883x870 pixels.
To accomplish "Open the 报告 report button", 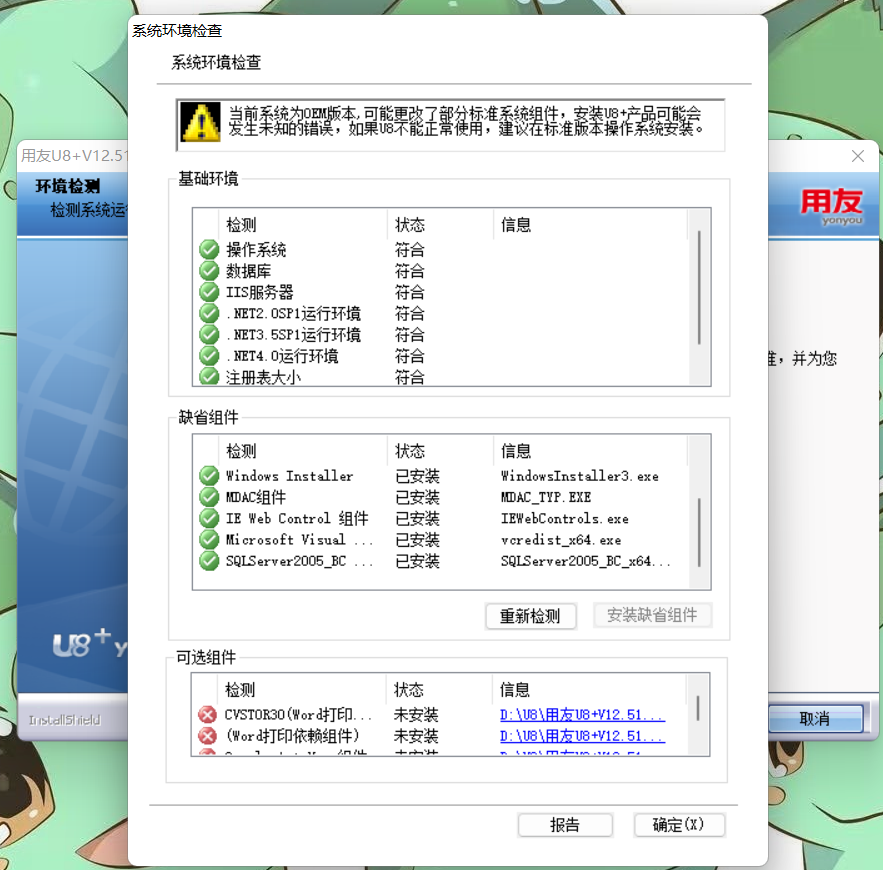I will [565, 825].
